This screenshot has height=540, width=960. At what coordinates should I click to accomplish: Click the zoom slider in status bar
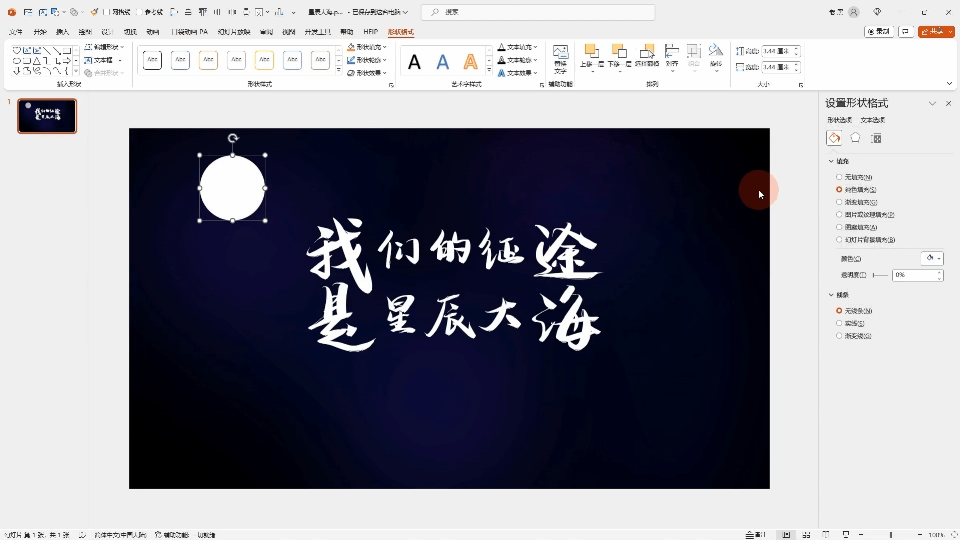[x=891, y=534]
